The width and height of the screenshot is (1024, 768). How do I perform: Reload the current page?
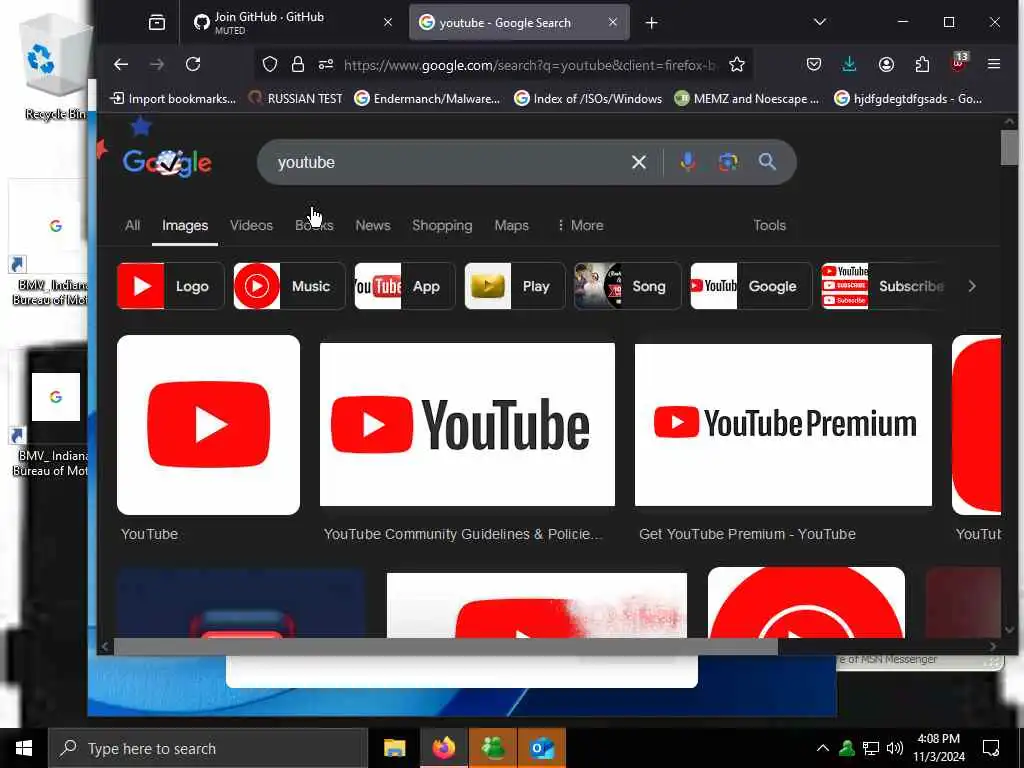coord(193,64)
